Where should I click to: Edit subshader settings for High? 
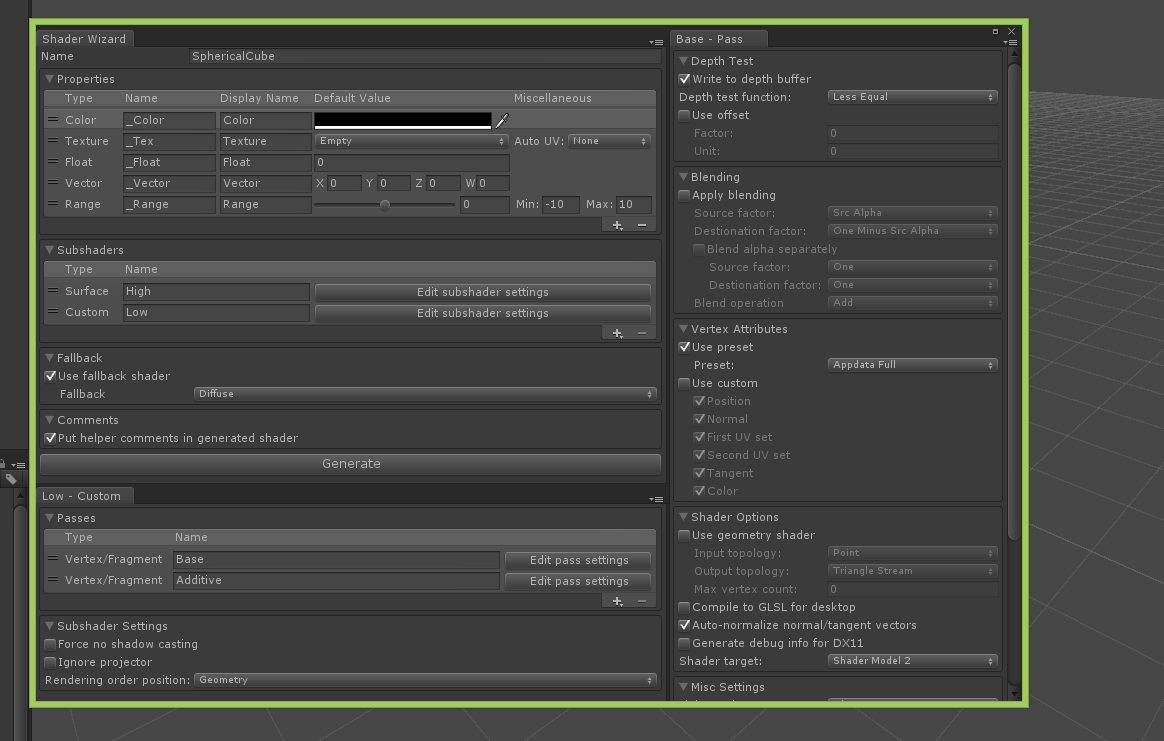coord(483,293)
